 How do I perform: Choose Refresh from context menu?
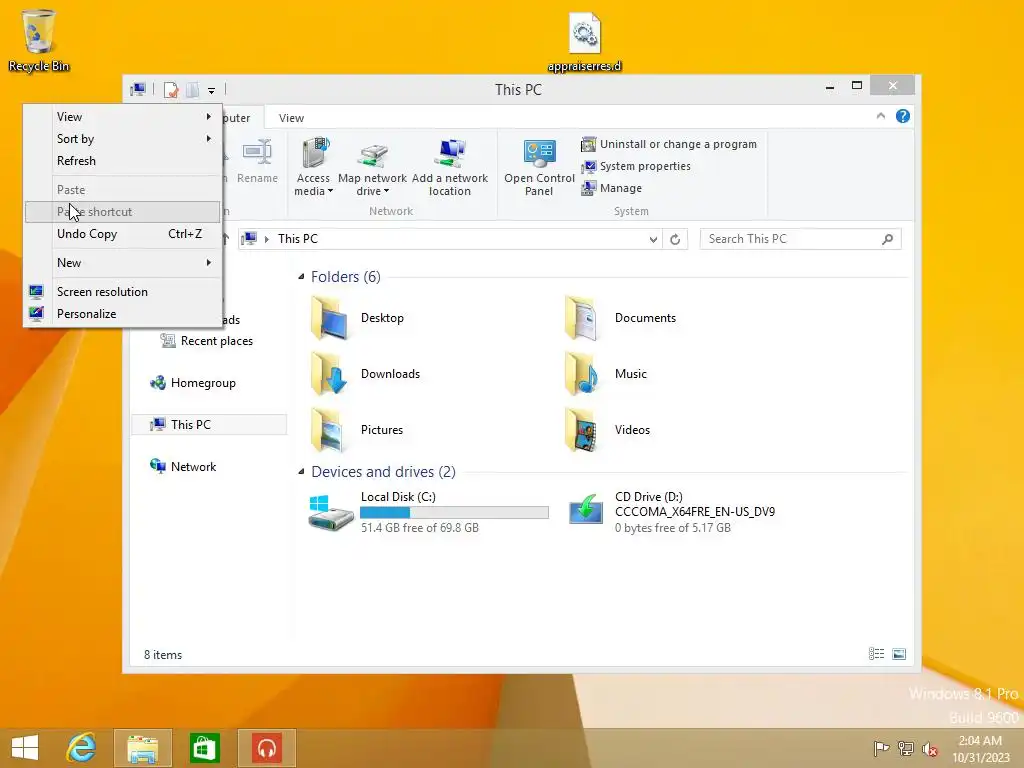tap(123, 161)
